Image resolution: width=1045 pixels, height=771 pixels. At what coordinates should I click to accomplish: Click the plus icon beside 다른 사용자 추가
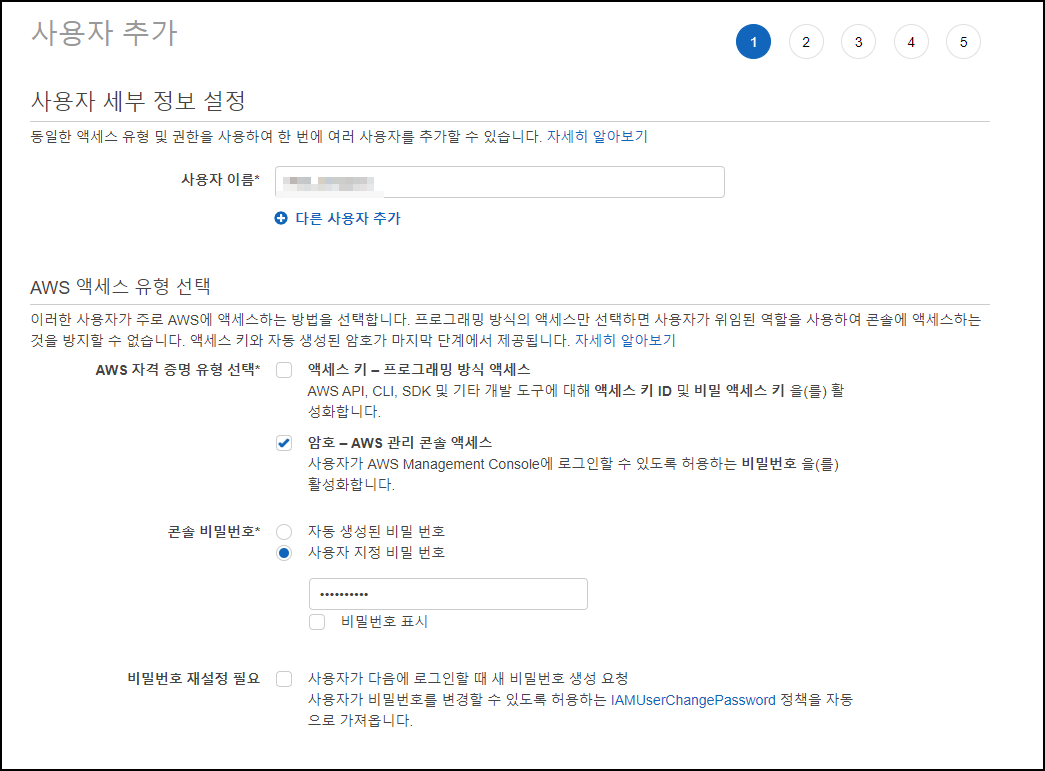point(281,218)
